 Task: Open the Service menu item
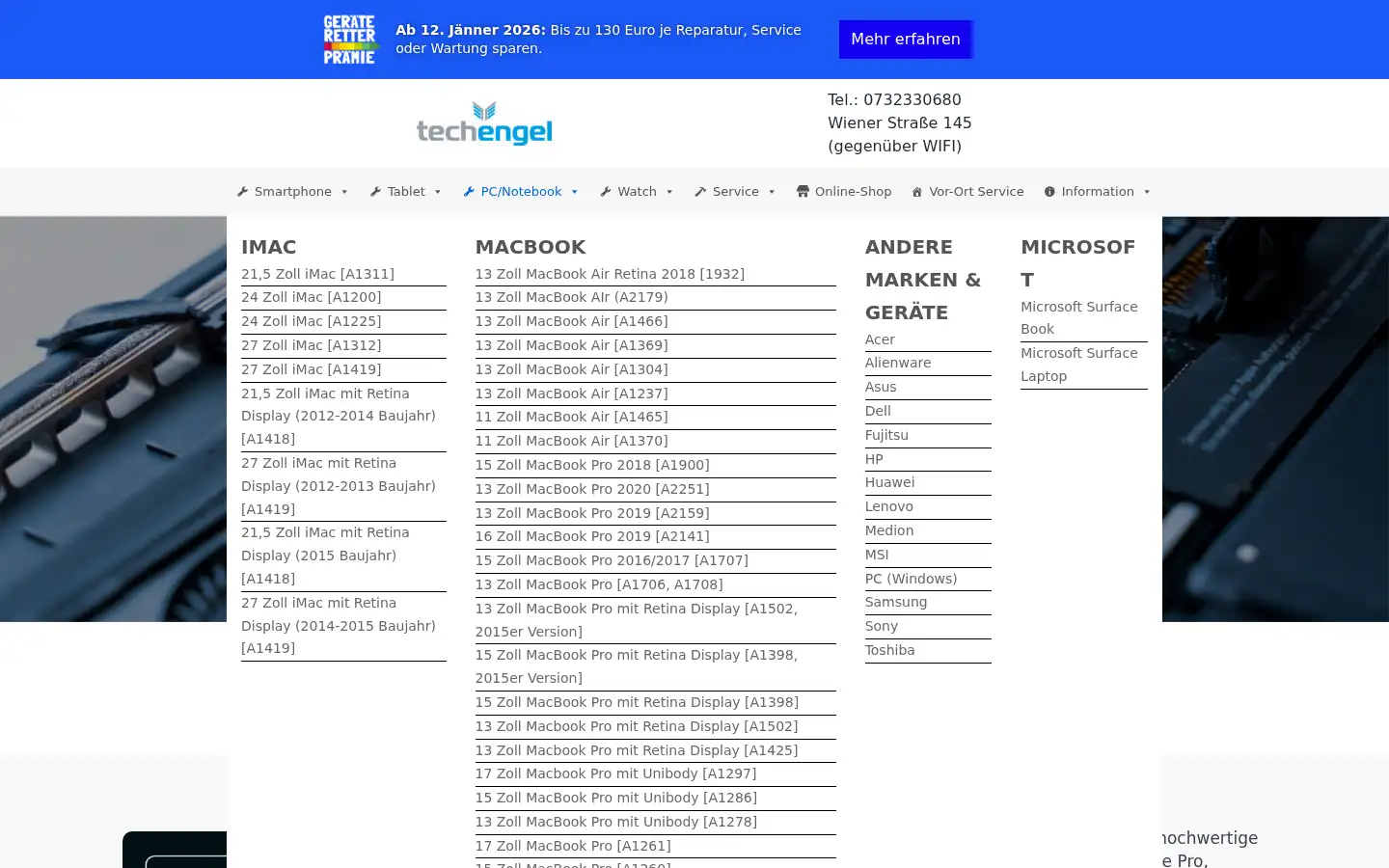[735, 192]
